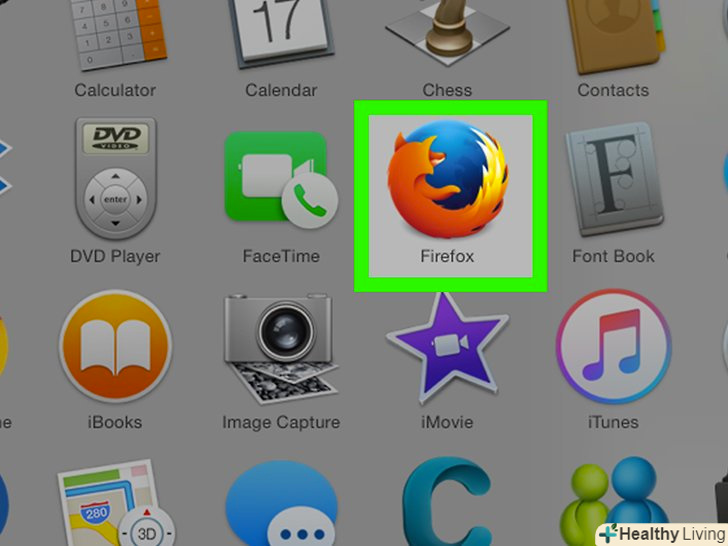The height and width of the screenshot is (546, 728).
Task: Launch the Firefox browser icon
Action: coord(448,179)
